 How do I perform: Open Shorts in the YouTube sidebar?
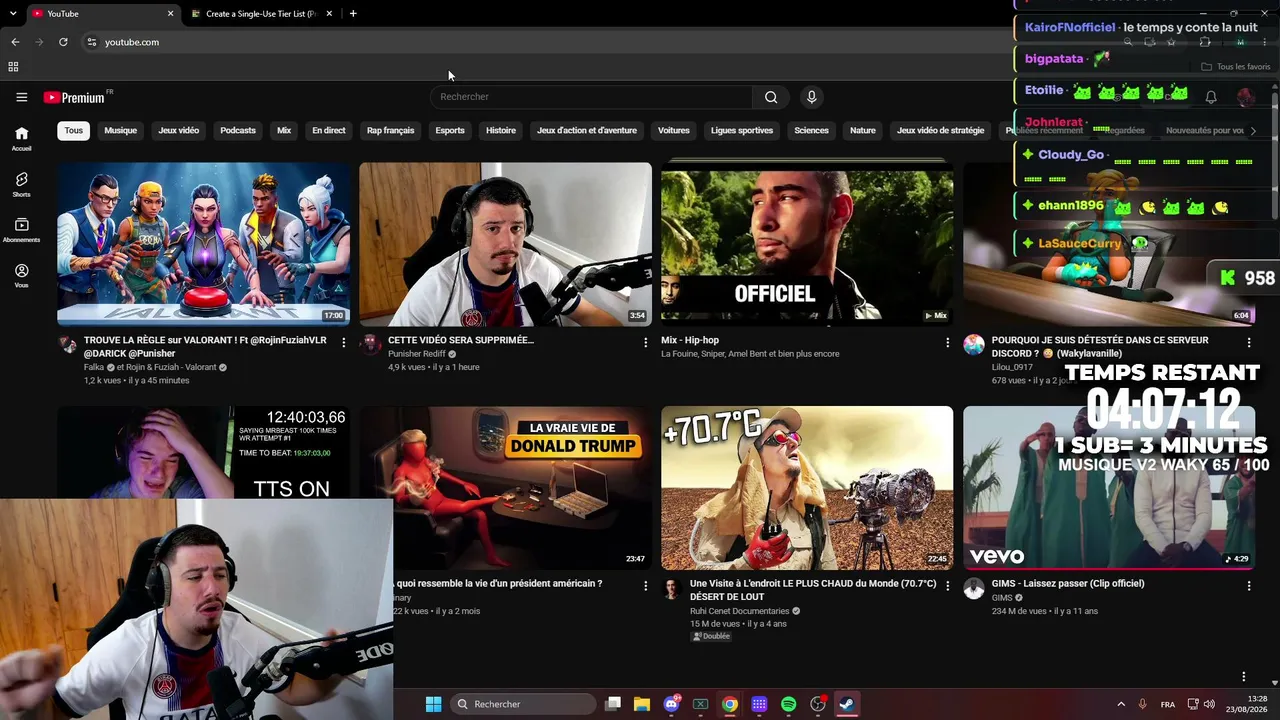click(x=21, y=184)
